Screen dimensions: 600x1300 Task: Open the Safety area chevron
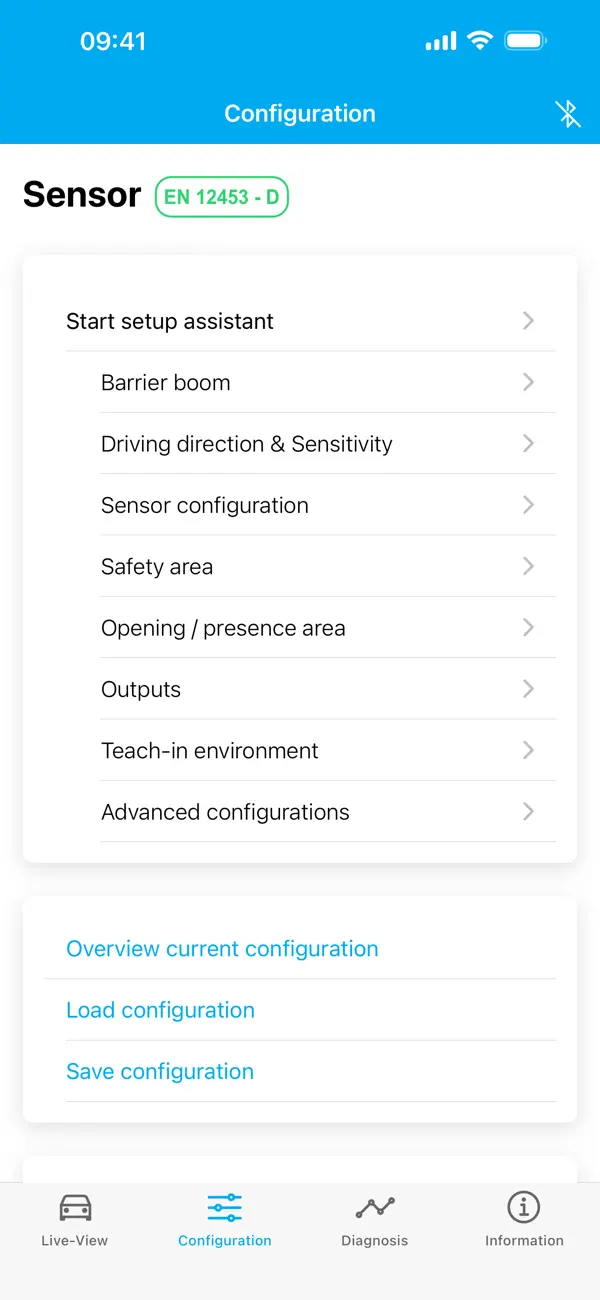[x=528, y=566]
